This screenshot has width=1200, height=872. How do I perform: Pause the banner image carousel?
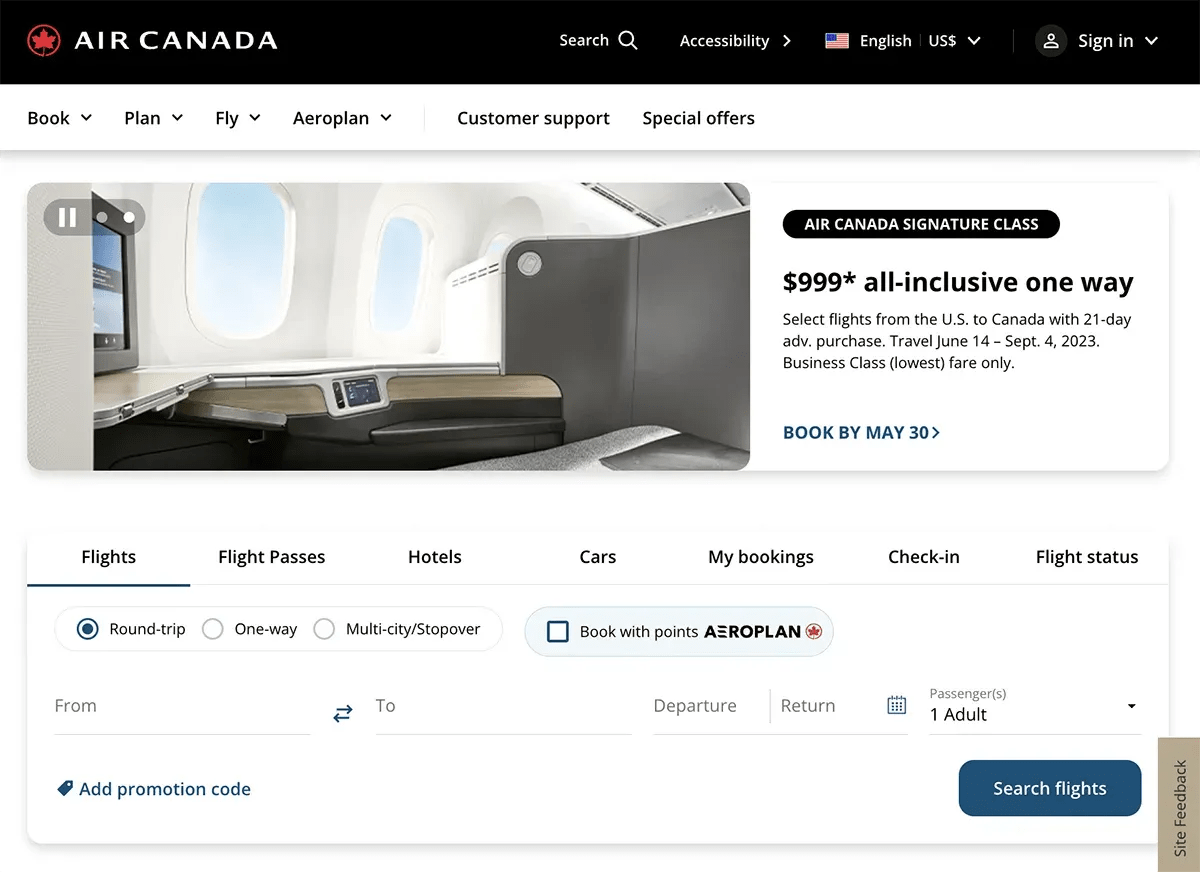[66, 217]
